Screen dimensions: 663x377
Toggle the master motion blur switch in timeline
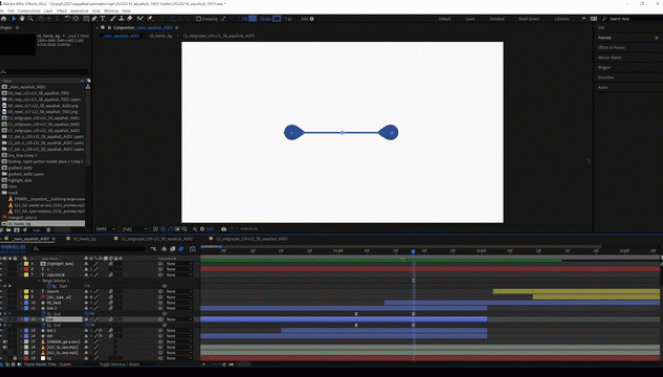pos(181,249)
